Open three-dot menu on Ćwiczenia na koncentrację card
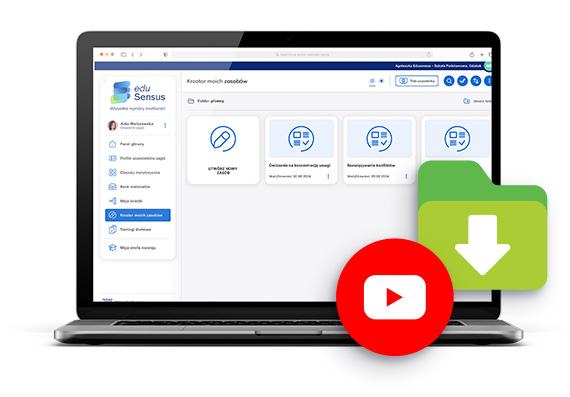This screenshot has height=397, width=570. [x=328, y=176]
